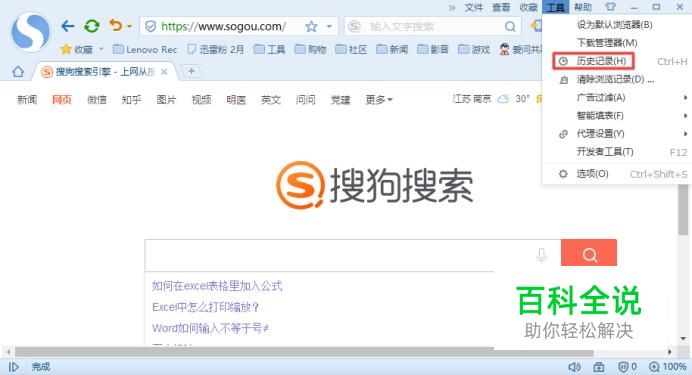Viewport: 692px width, 375px height.
Task: Select the 搜狗搜索引擎 browser tab
Action: coord(104,71)
